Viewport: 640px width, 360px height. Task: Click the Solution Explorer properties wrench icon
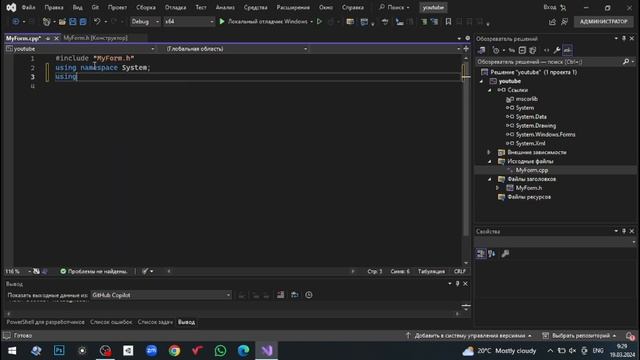click(557, 50)
